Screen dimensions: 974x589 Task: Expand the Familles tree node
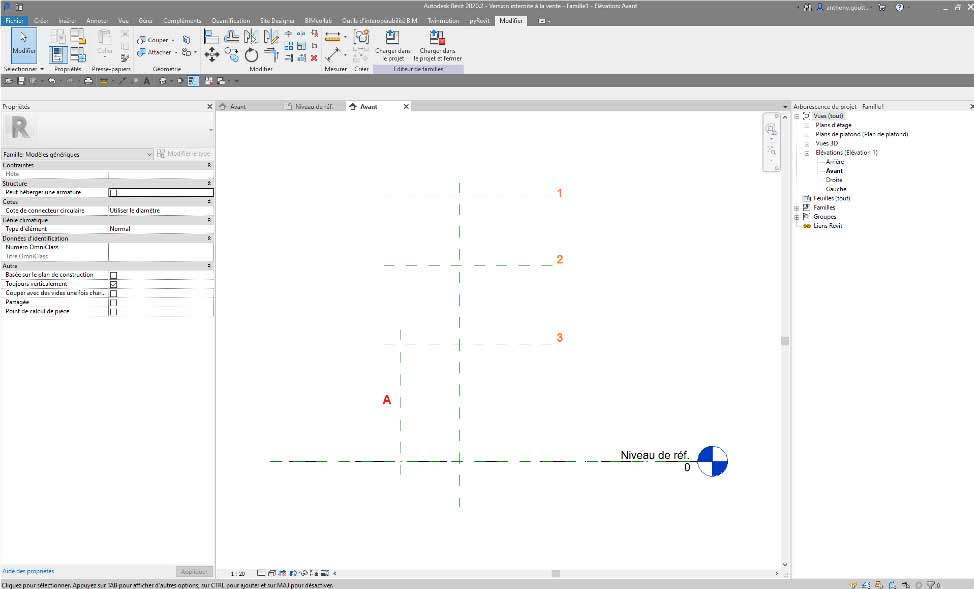click(797, 207)
